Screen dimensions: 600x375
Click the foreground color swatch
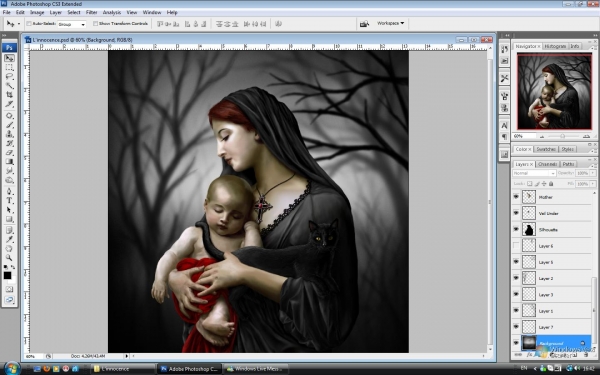pos(7,276)
